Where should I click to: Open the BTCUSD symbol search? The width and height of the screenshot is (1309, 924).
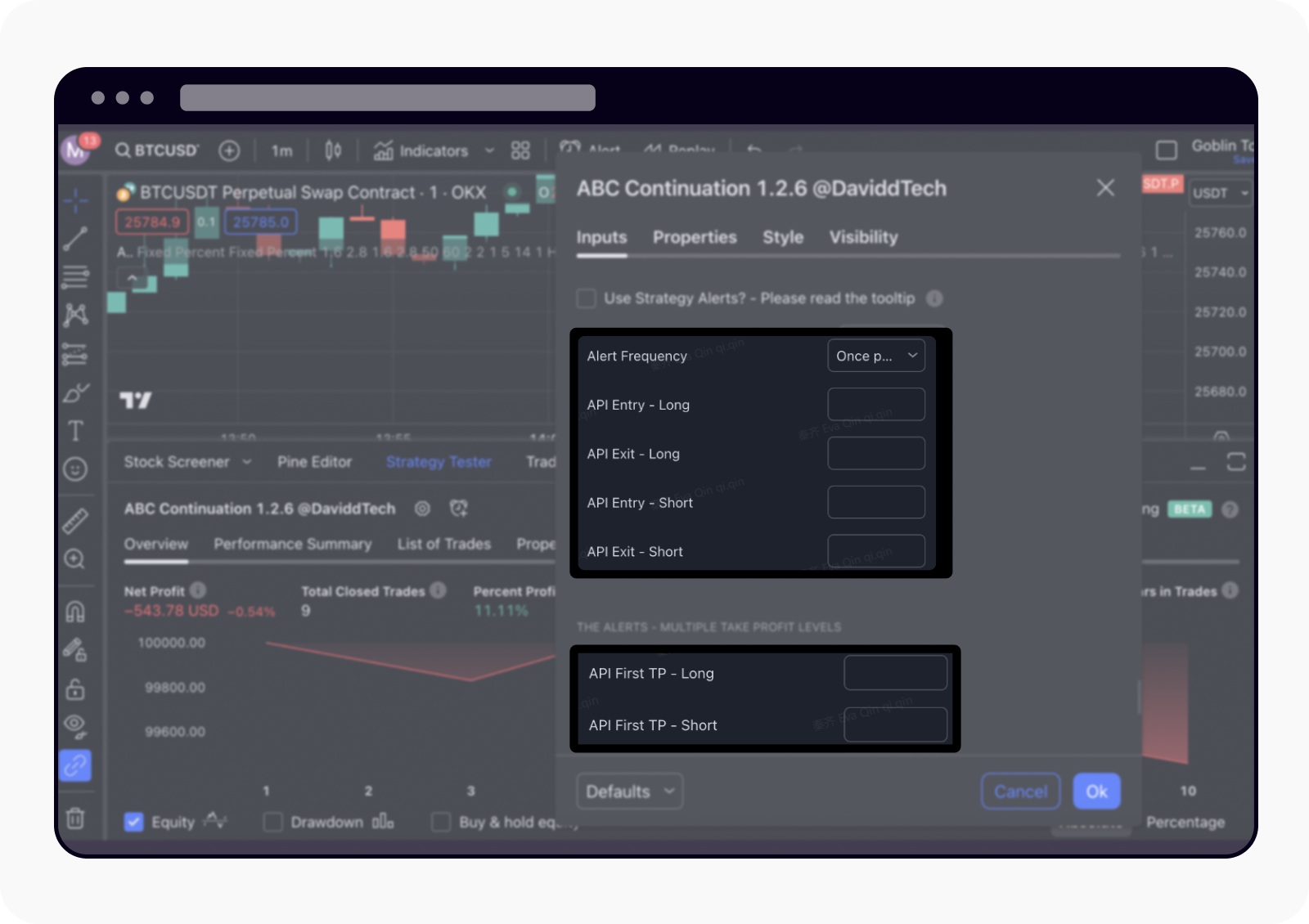[157, 150]
